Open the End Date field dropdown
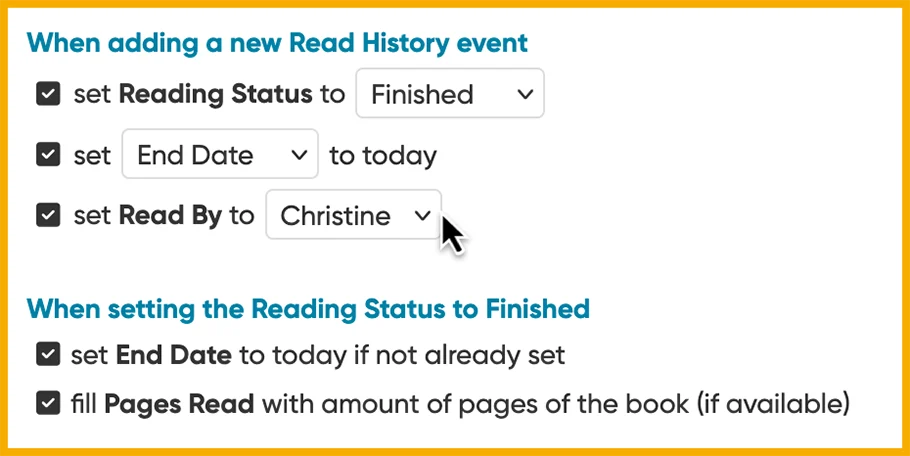Screen dimensions: 910x456 click(220, 155)
